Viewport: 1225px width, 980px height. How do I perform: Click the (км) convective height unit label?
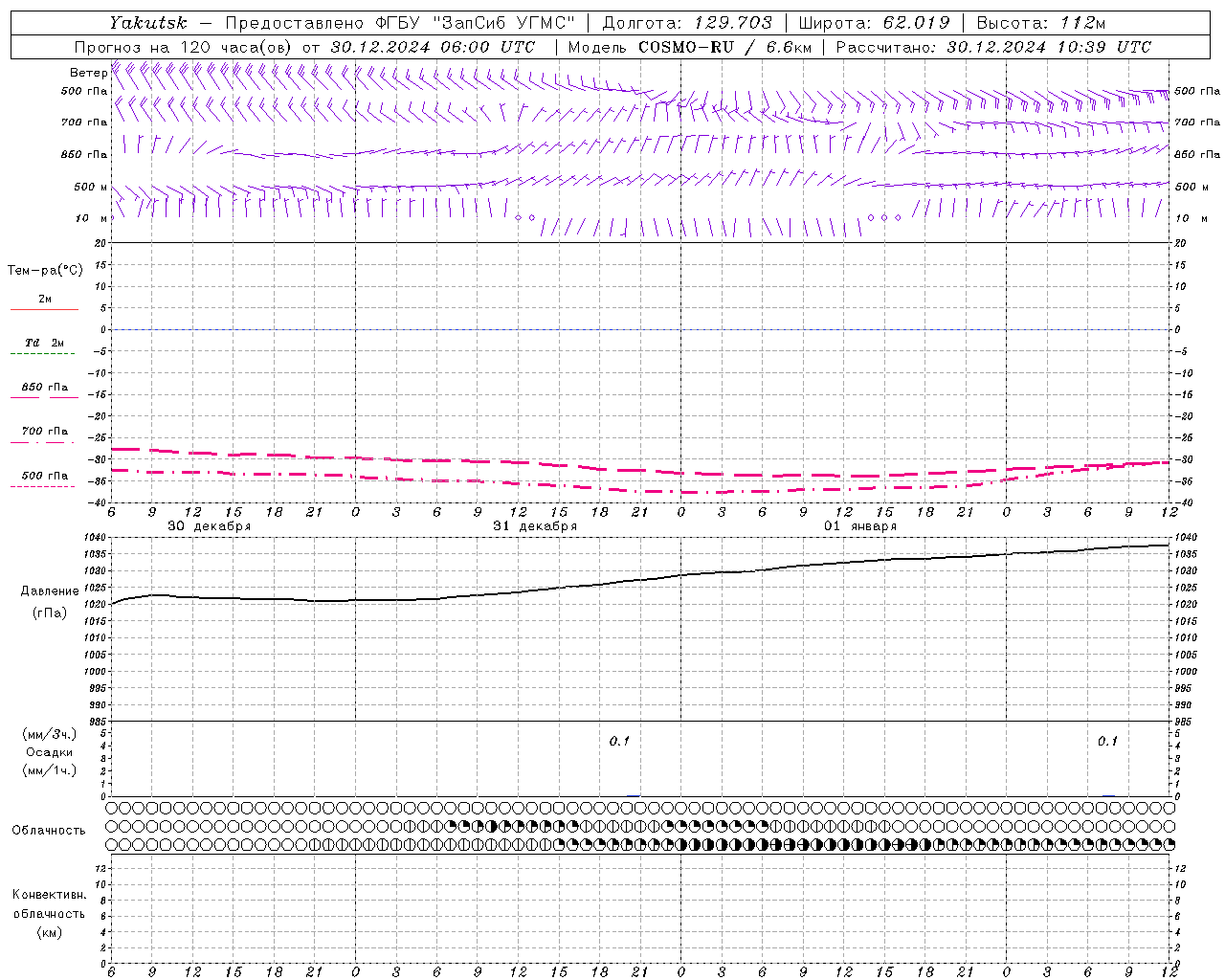tap(49, 932)
